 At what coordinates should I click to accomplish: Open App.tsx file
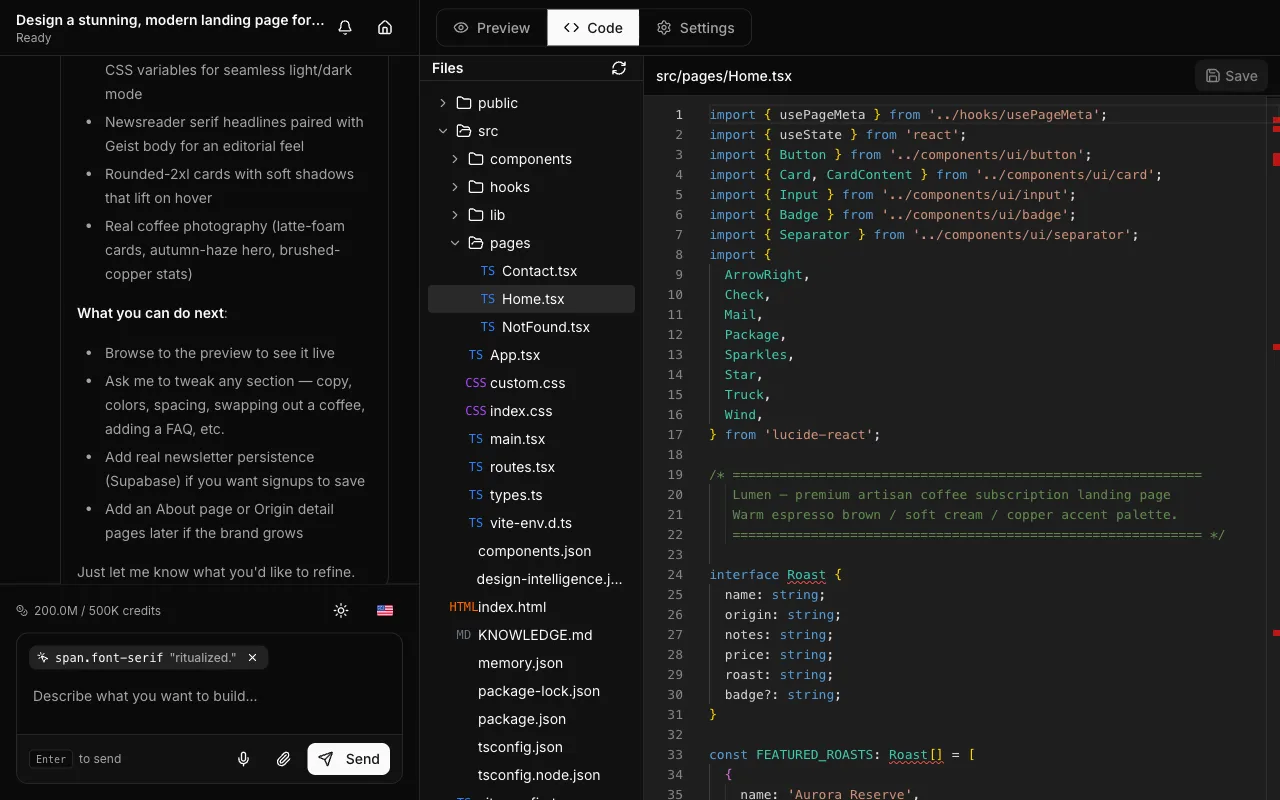tap(531, 355)
